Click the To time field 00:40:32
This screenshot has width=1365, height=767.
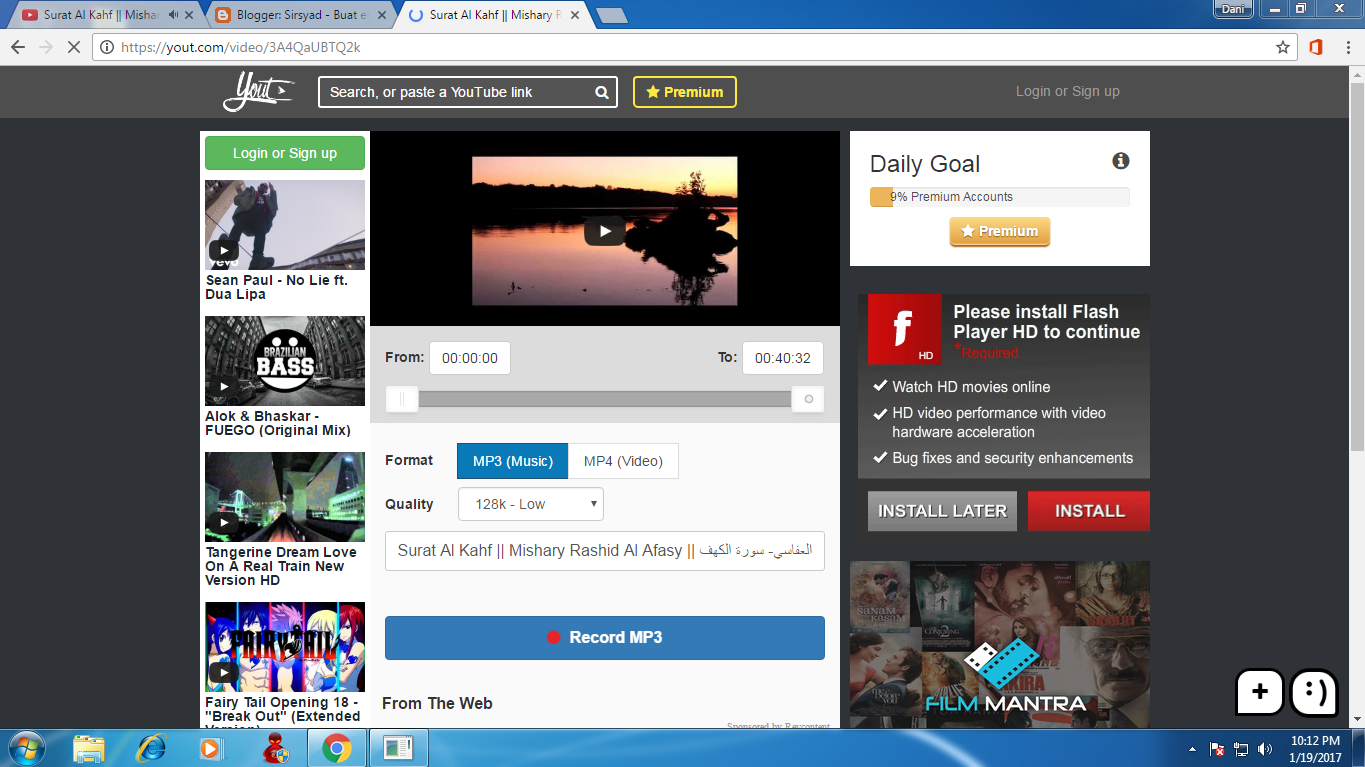(x=783, y=358)
